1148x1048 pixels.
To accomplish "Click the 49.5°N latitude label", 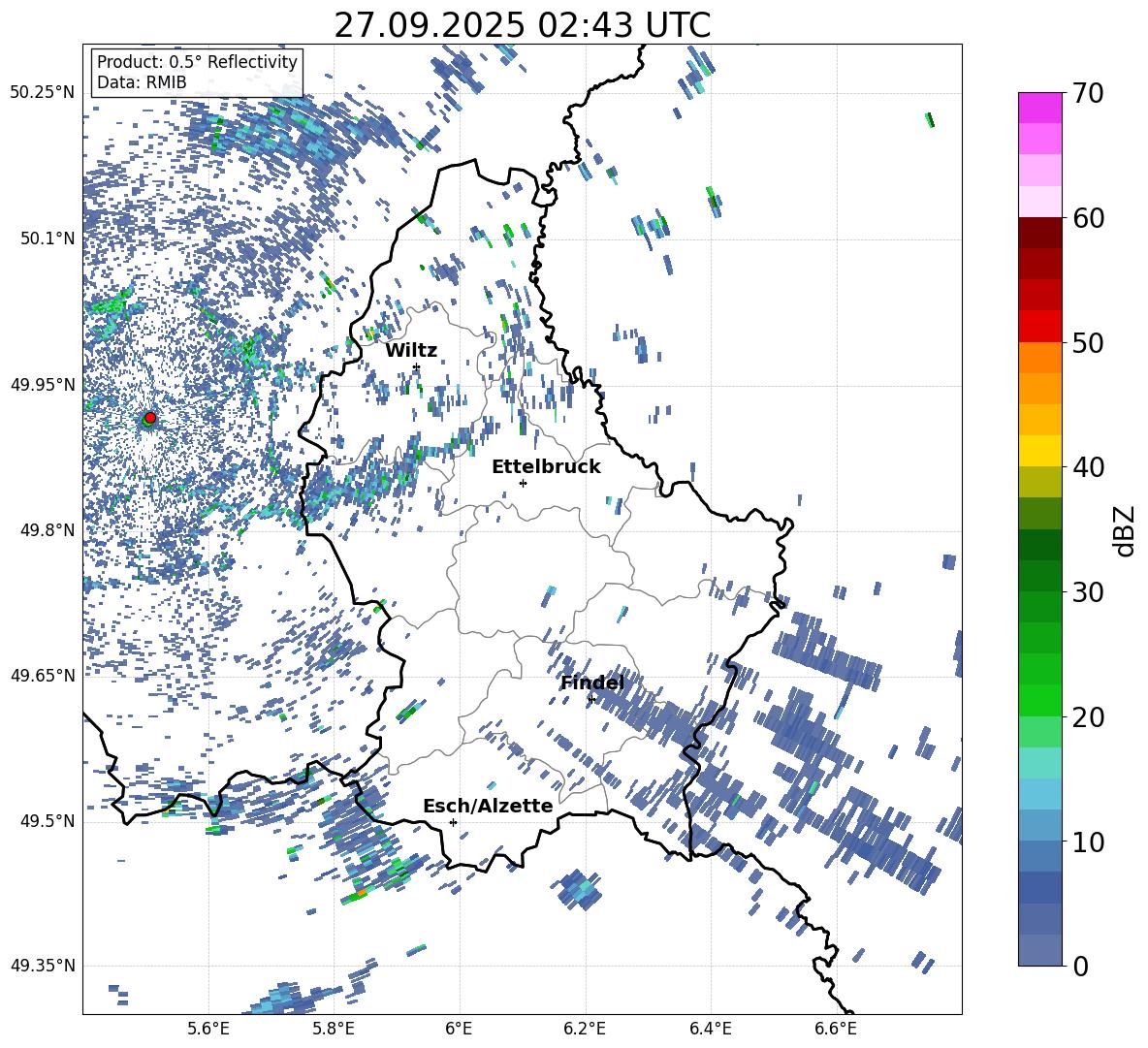I will point(47,820).
